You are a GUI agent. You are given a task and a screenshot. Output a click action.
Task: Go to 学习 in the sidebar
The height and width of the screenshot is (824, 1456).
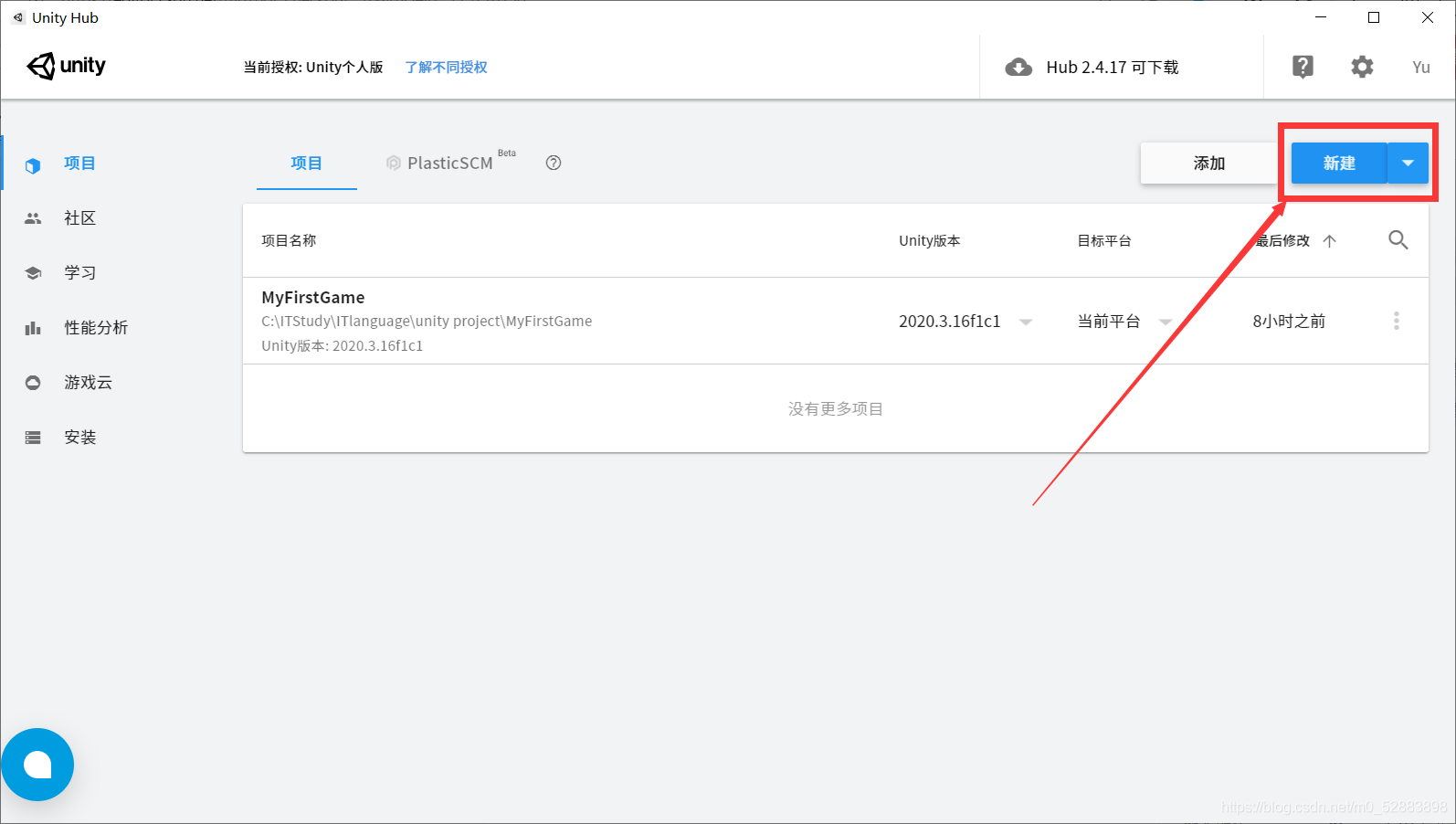[80, 272]
